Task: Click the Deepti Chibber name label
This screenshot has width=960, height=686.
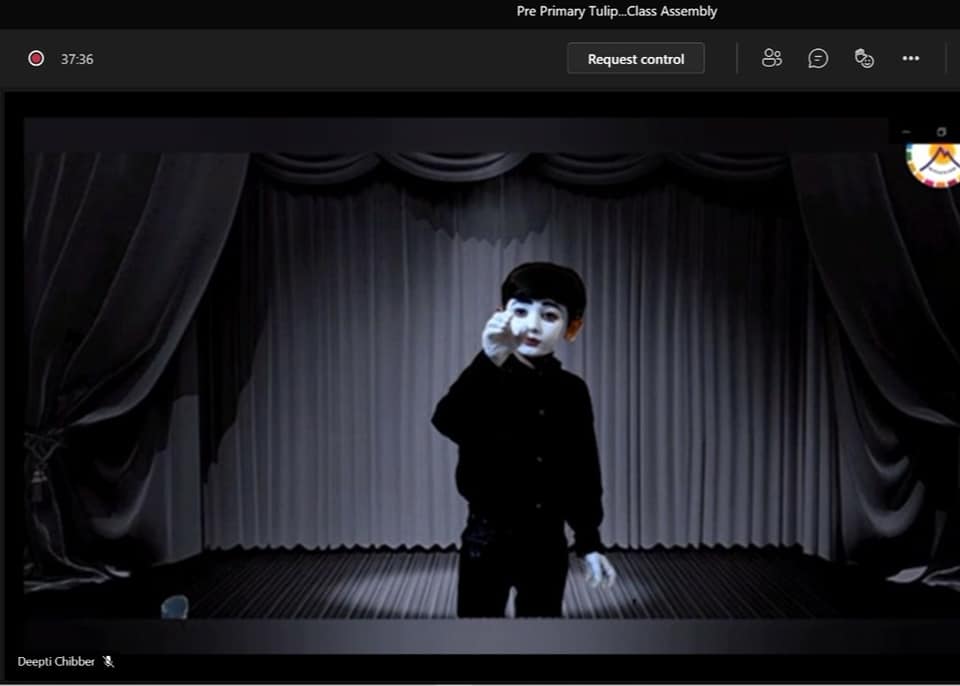Action: (x=56, y=662)
